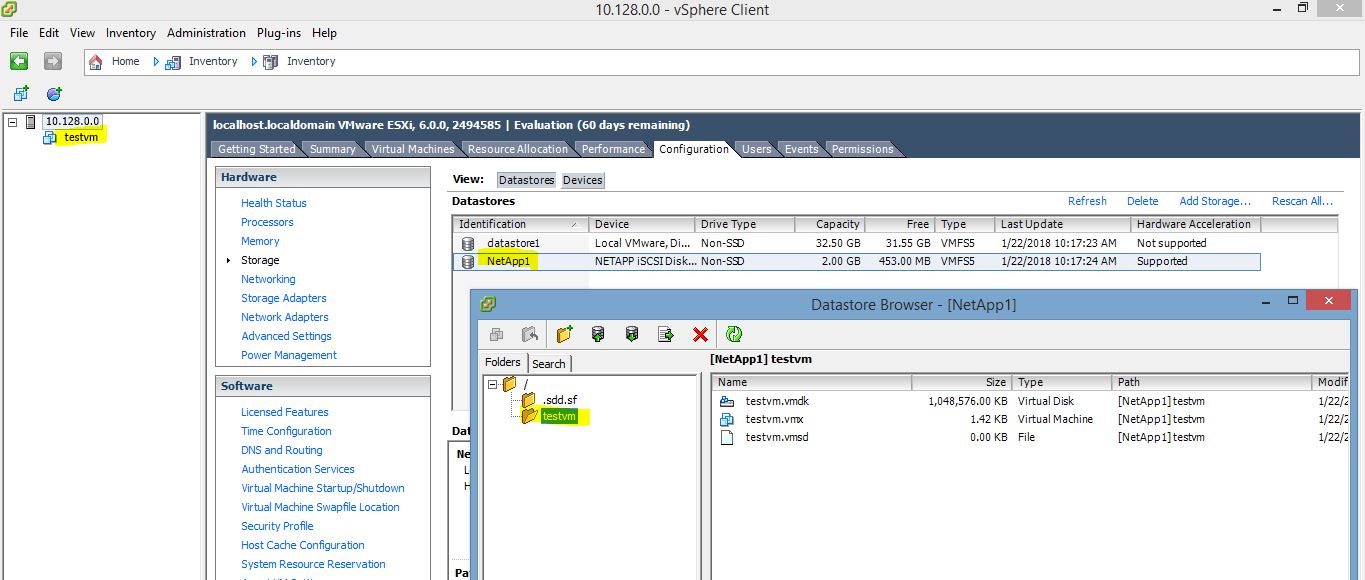Open the Add Storage link

point(1214,201)
